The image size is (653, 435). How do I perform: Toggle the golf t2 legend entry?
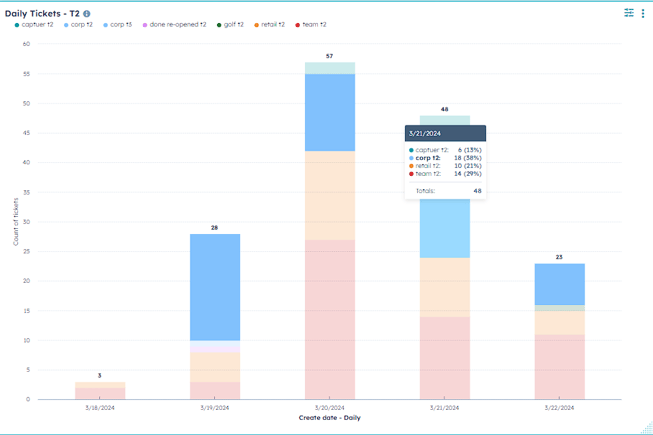233,24
